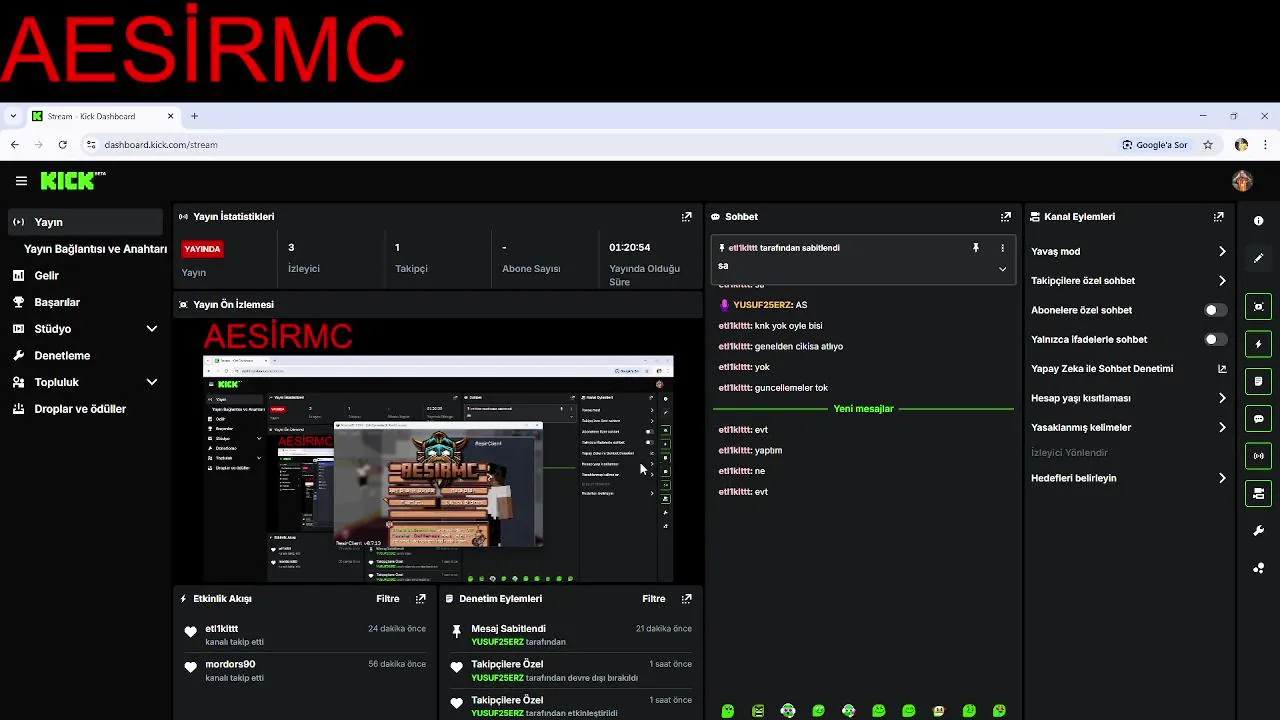Click the wrench icon in right toolbar
The image size is (1280, 720).
(x=1258, y=531)
